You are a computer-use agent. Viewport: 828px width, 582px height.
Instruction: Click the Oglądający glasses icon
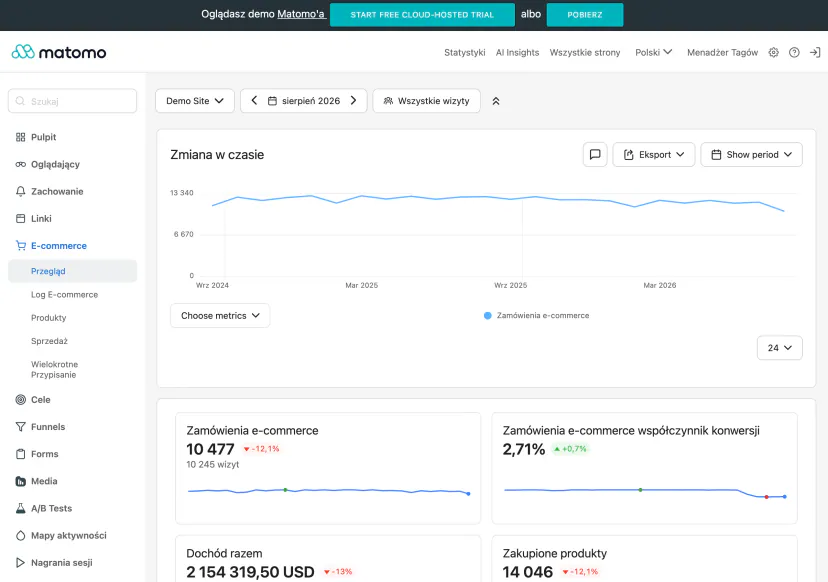[x=21, y=164]
